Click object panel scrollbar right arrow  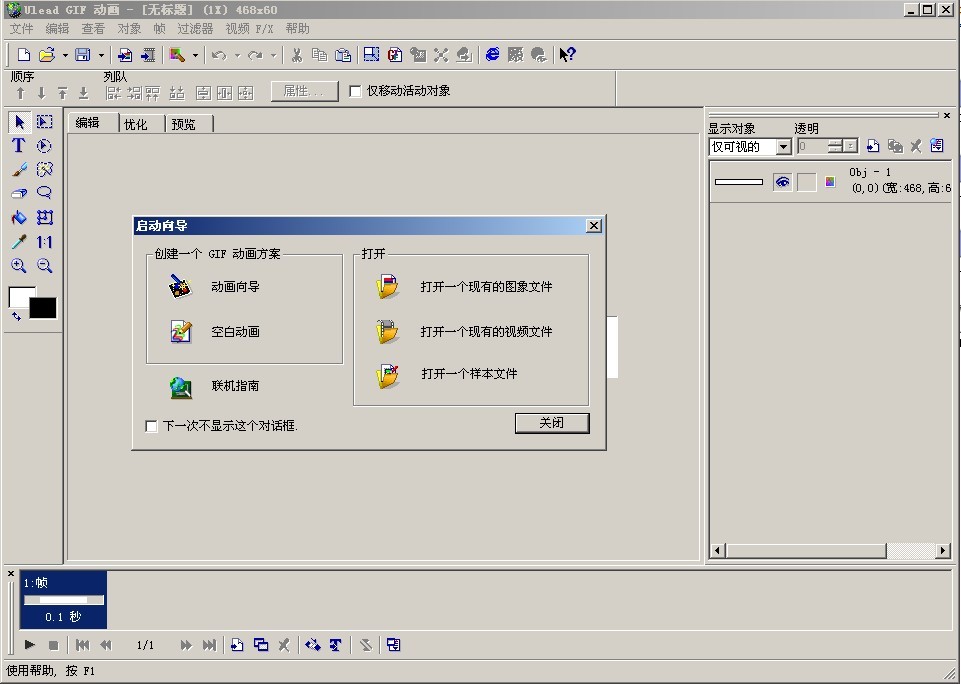tap(943, 550)
